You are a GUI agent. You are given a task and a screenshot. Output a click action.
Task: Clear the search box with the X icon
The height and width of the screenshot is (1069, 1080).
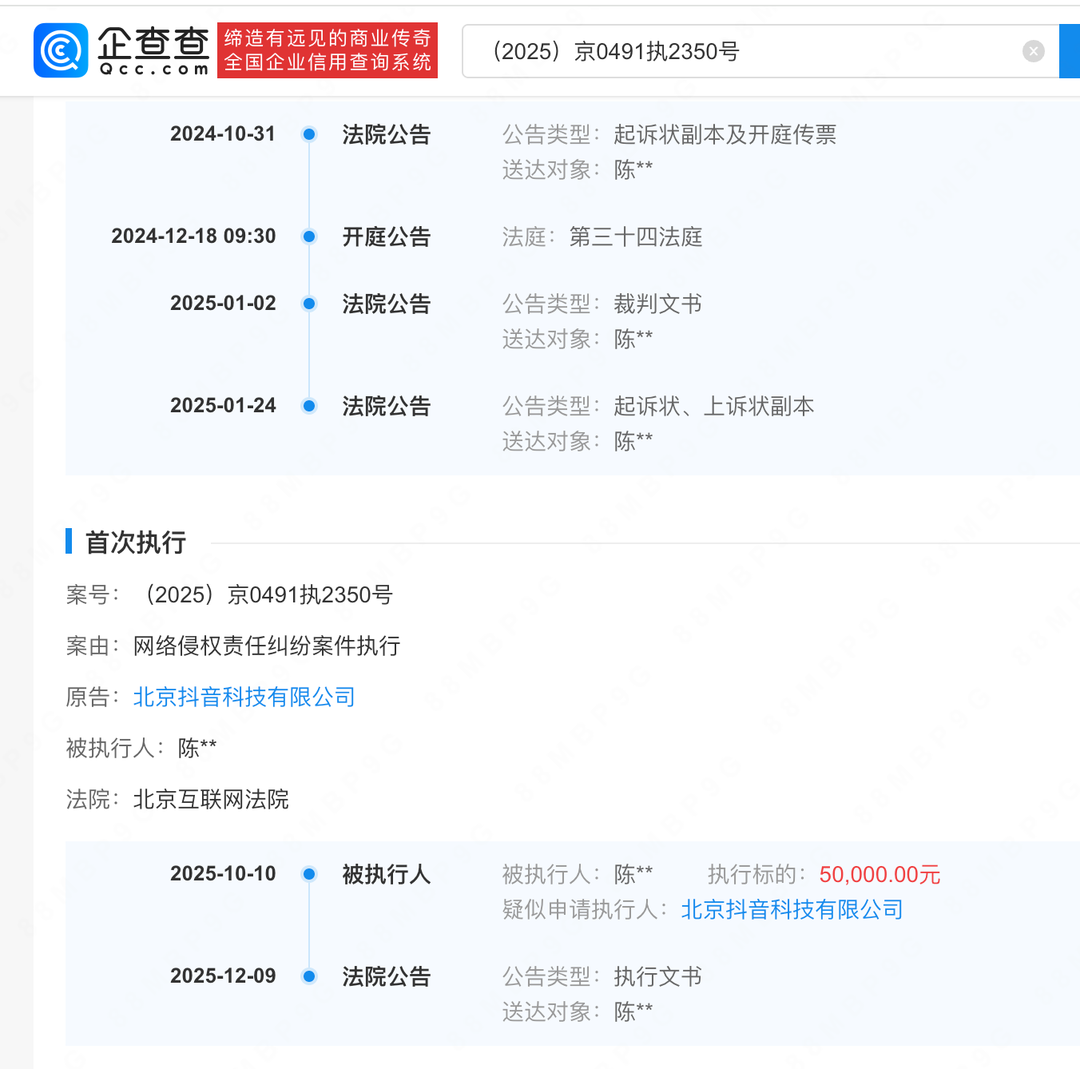tap(1033, 51)
